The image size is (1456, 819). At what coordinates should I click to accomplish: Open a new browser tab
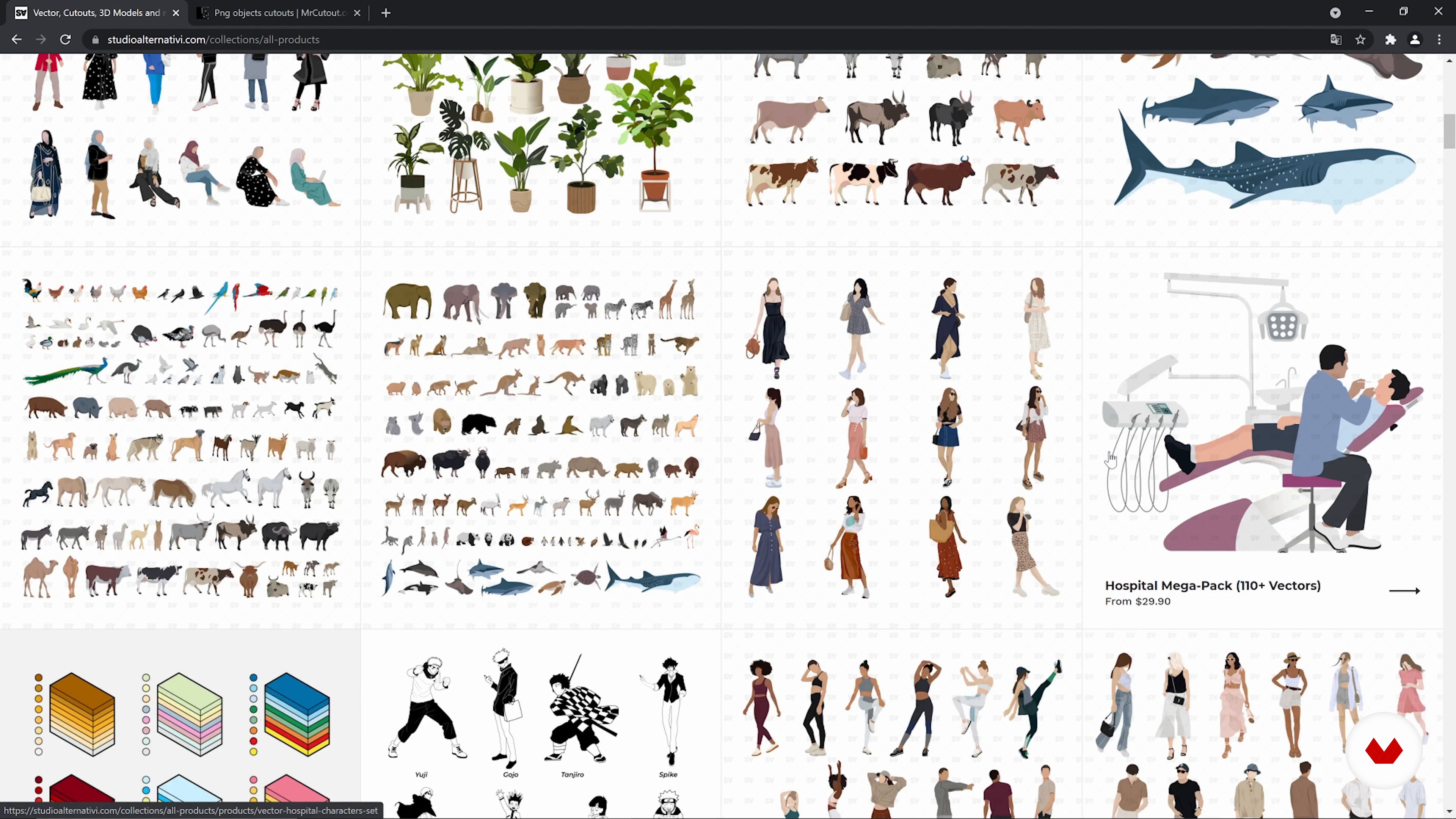386,13
